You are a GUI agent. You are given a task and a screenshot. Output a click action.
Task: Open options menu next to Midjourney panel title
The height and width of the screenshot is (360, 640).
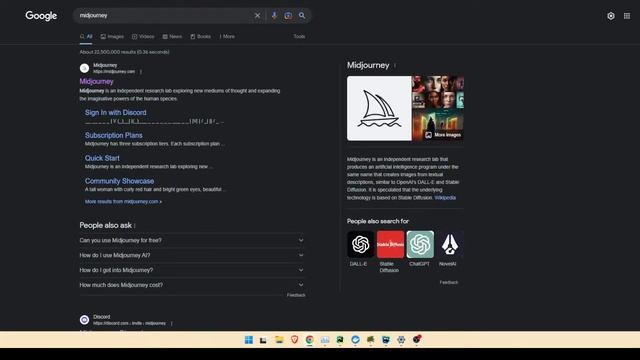[x=395, y=65]
